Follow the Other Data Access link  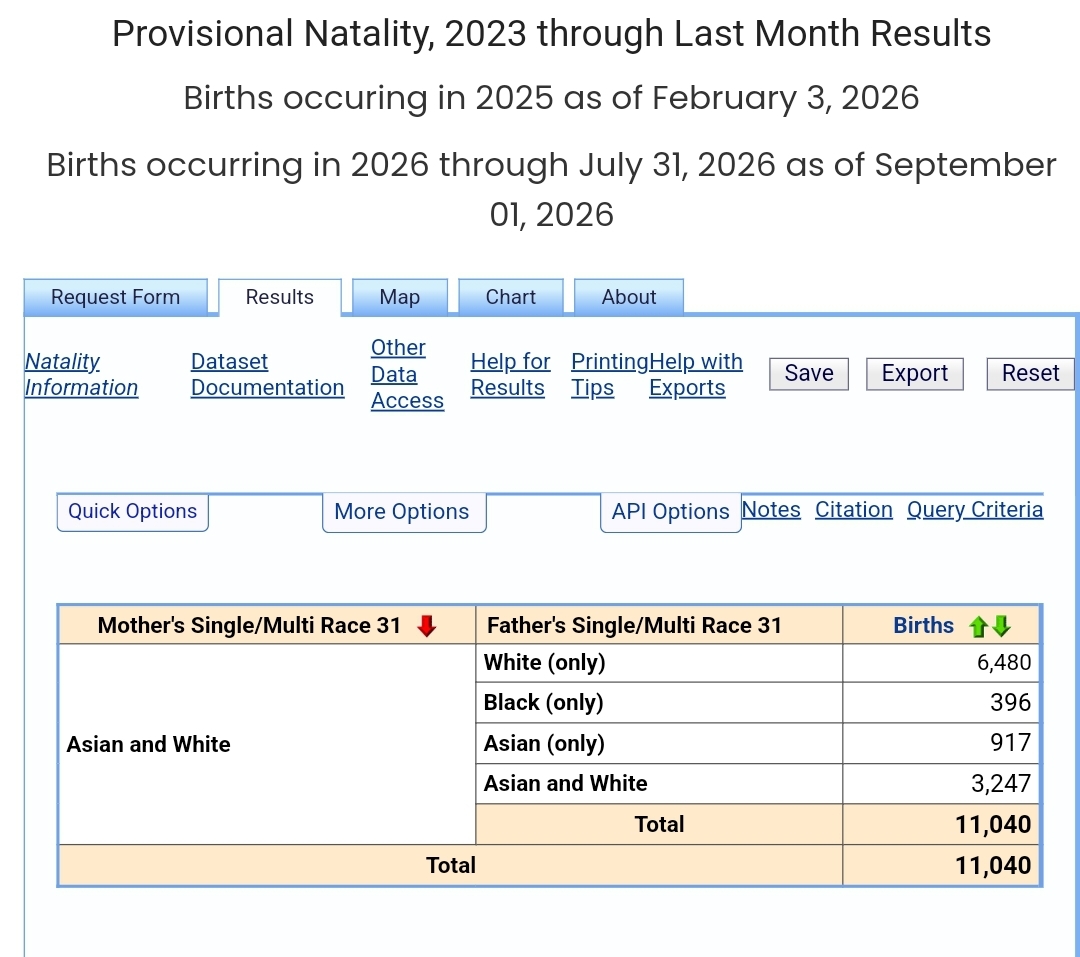point(407,375)
